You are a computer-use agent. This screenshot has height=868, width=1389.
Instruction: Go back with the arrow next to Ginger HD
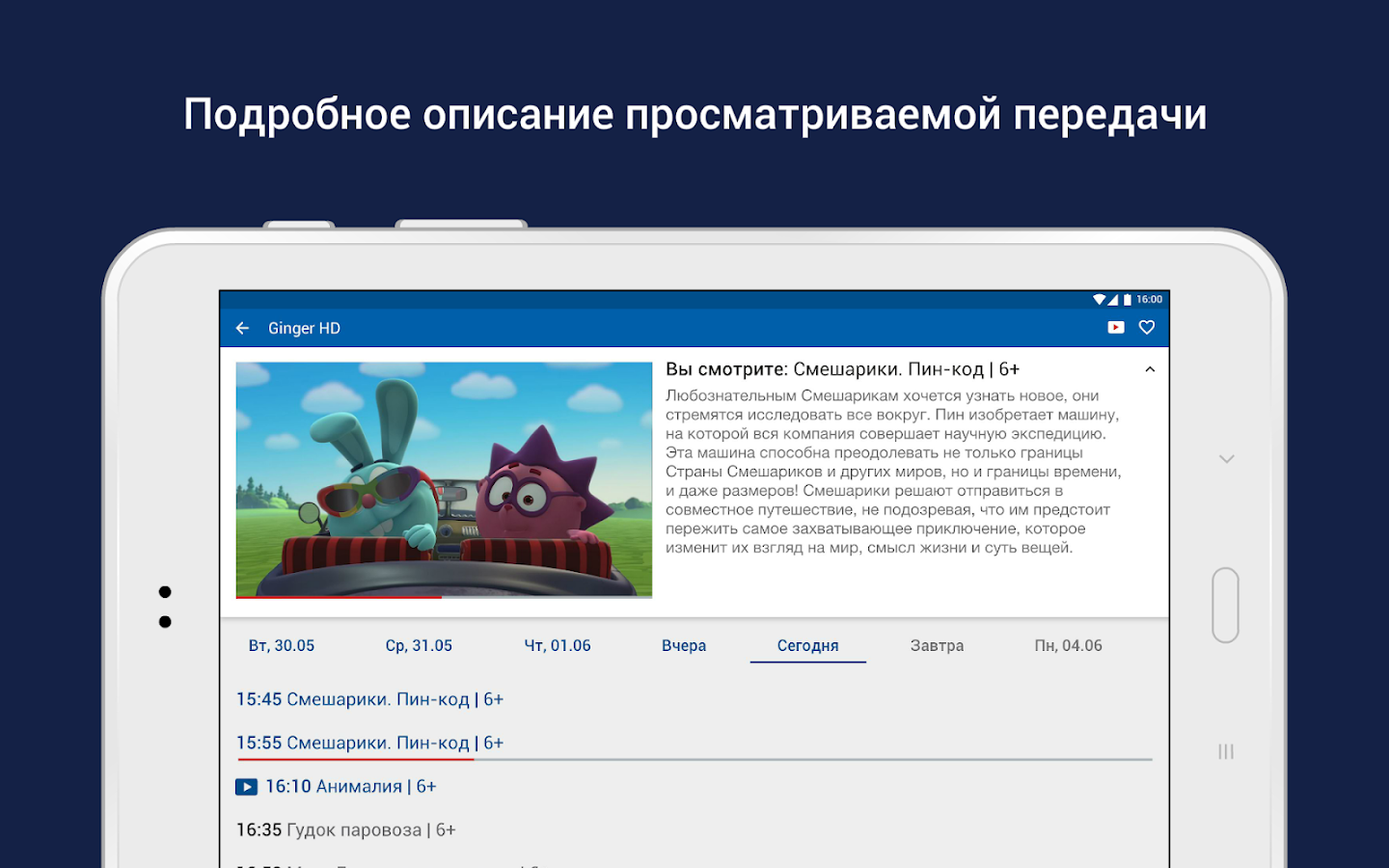coord(242,328)
